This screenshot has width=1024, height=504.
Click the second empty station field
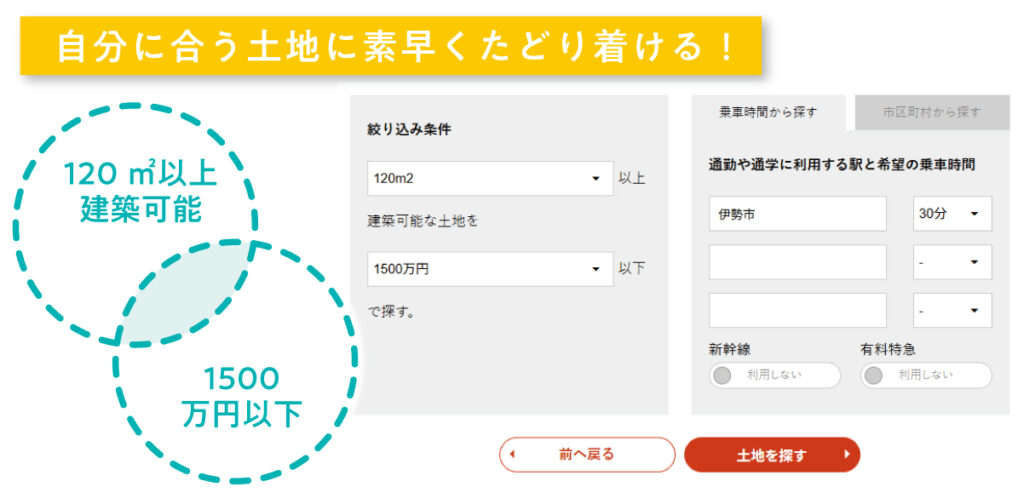point(797,262)
